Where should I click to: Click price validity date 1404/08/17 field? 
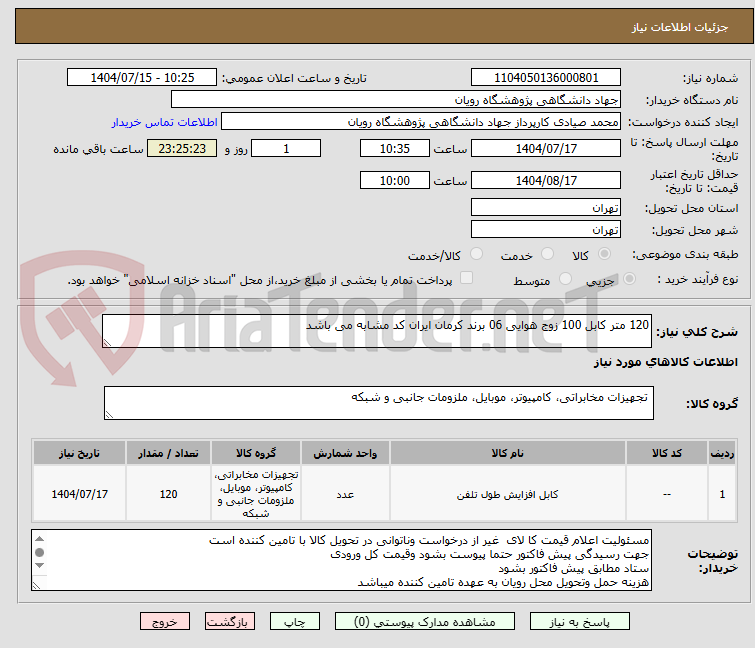pos(546,180)
